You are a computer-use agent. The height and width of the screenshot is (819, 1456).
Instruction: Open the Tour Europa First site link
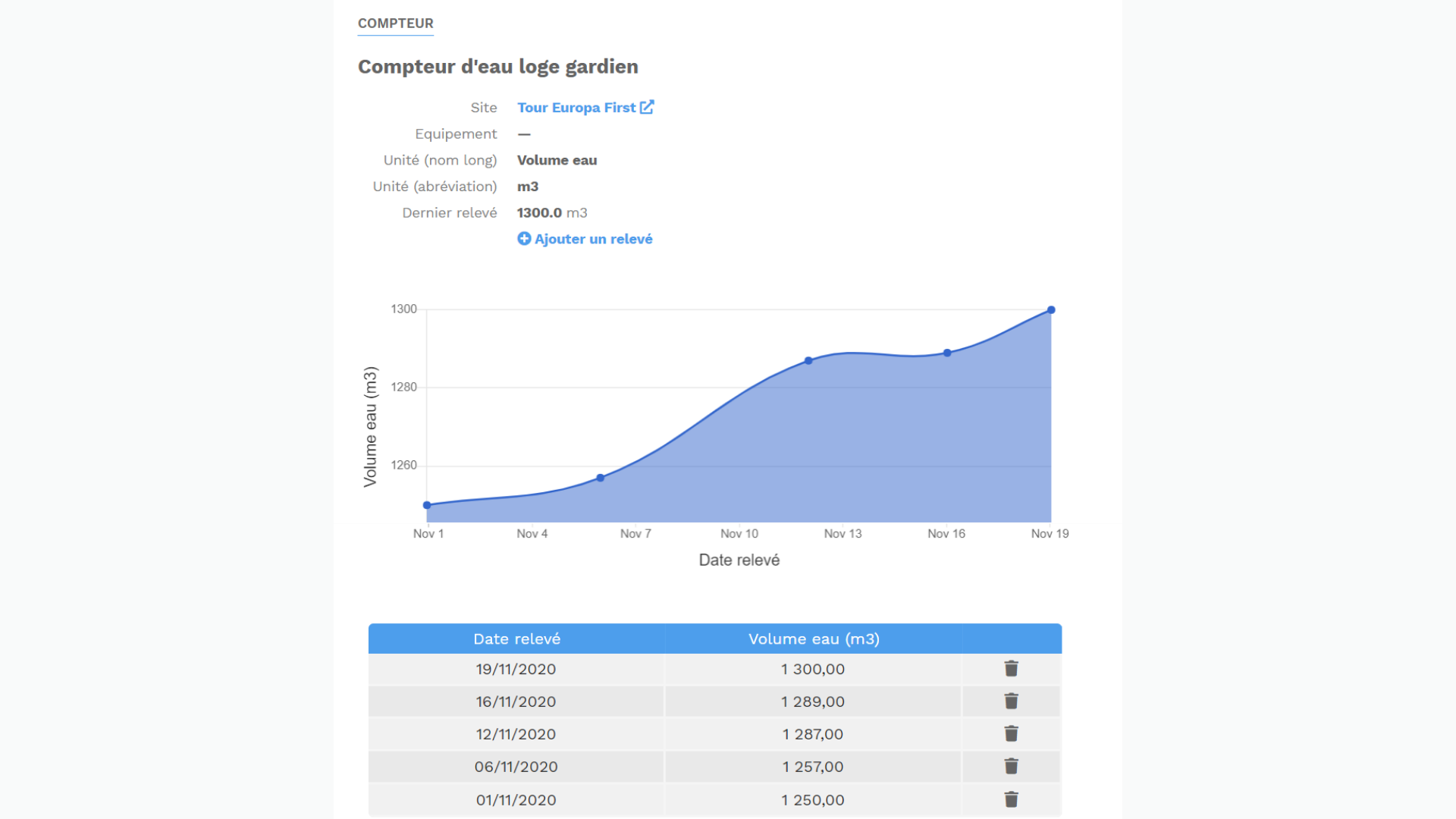point(576,108)
